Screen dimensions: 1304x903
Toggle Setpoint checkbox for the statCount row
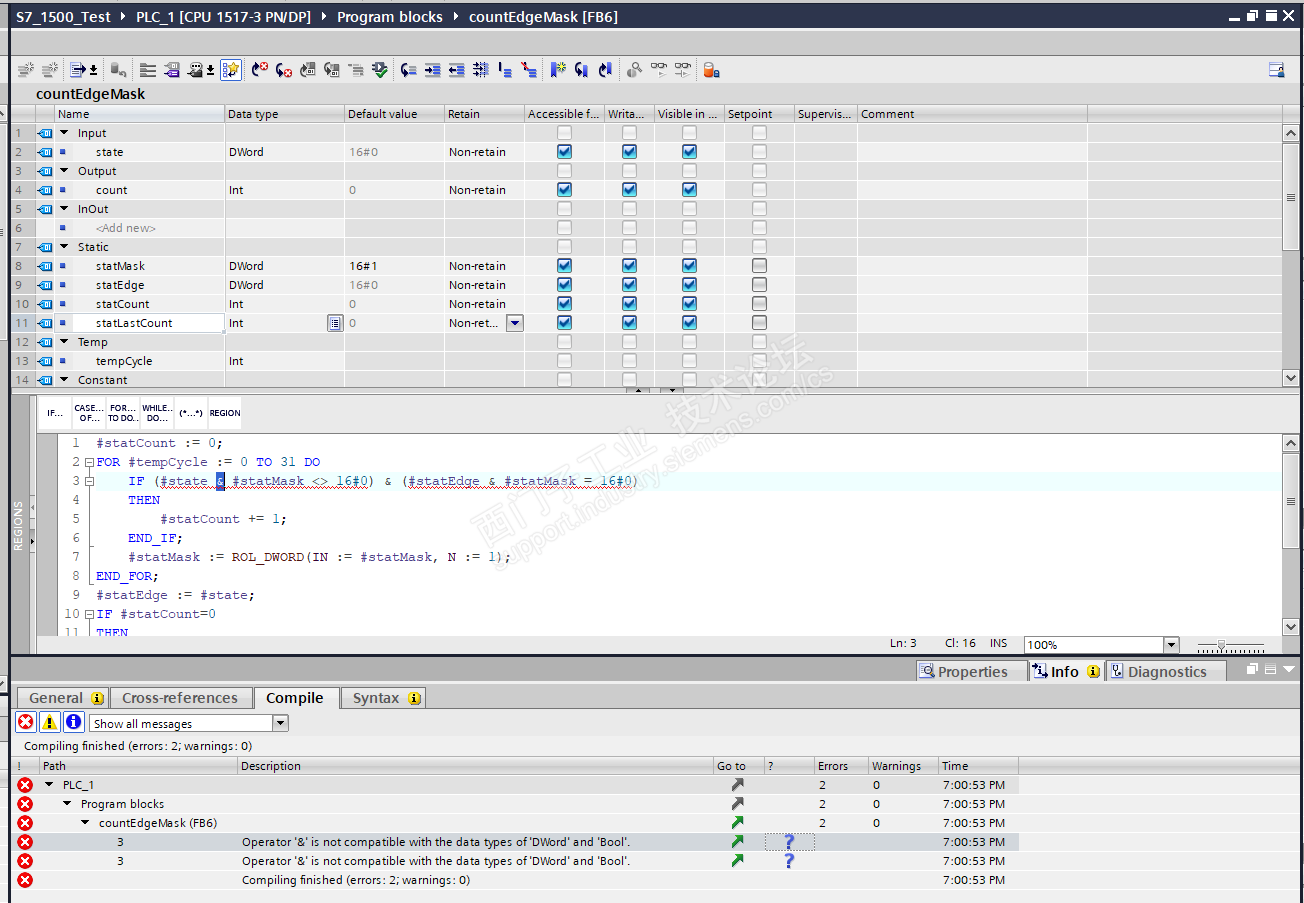point(759,304)
